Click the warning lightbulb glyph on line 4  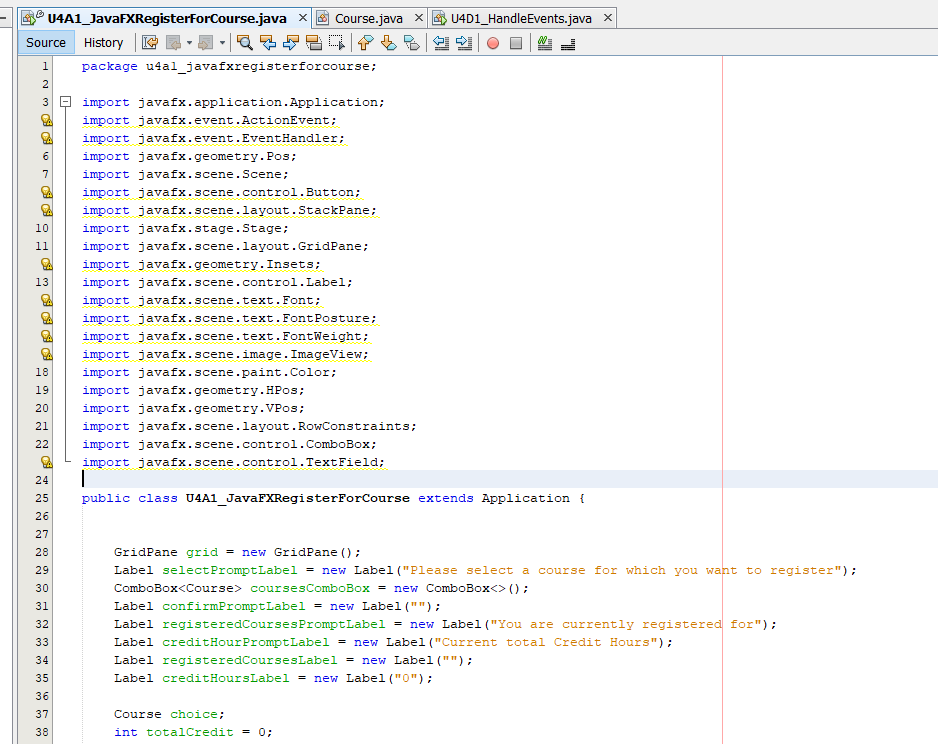point(46,120)
